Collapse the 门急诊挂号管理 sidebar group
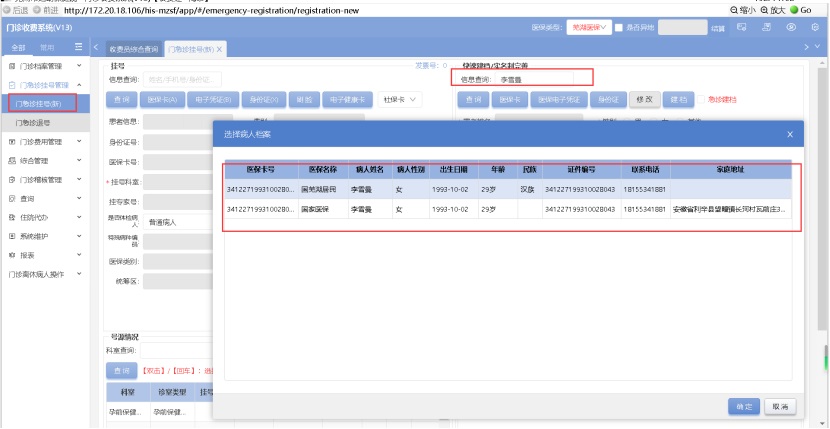Screen dimensions: 830x429 (79, 85)
